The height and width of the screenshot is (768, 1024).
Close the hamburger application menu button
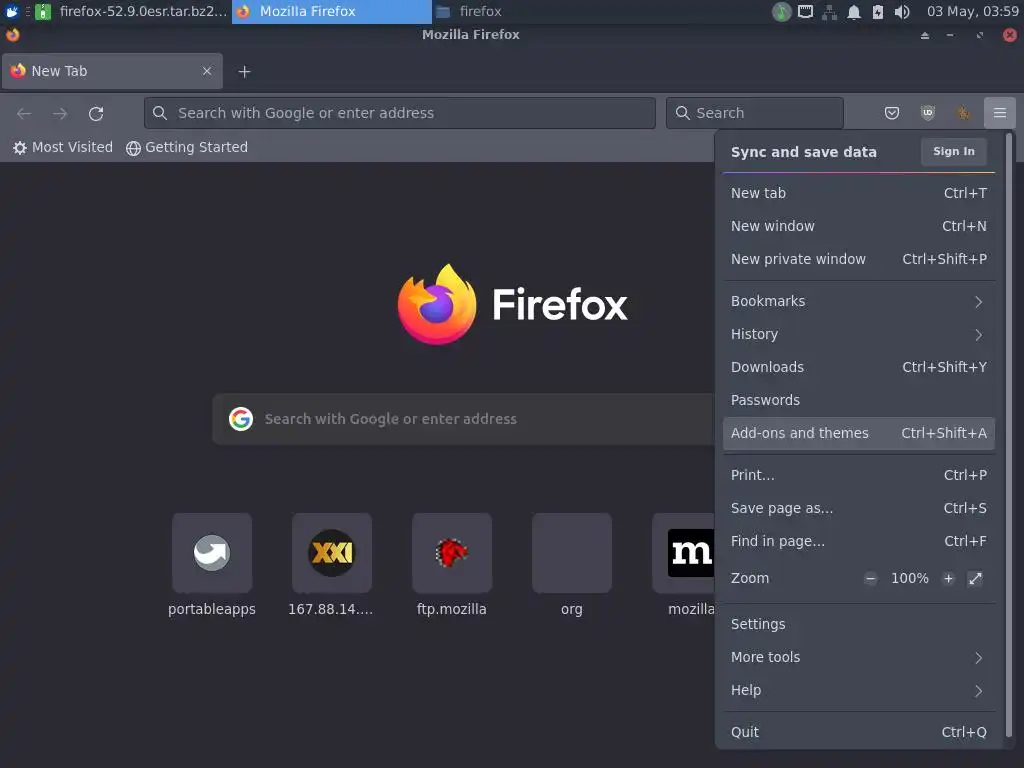tap(999, 113)
